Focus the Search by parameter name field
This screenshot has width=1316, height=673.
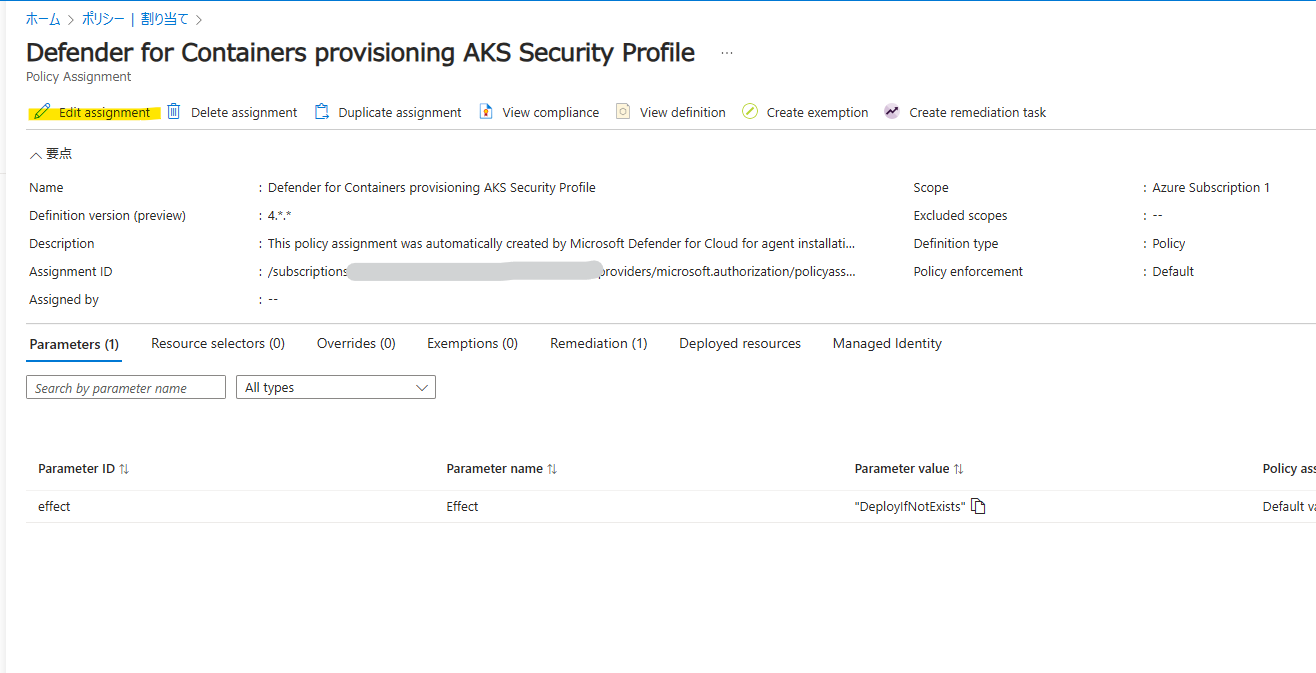(126, 387)
